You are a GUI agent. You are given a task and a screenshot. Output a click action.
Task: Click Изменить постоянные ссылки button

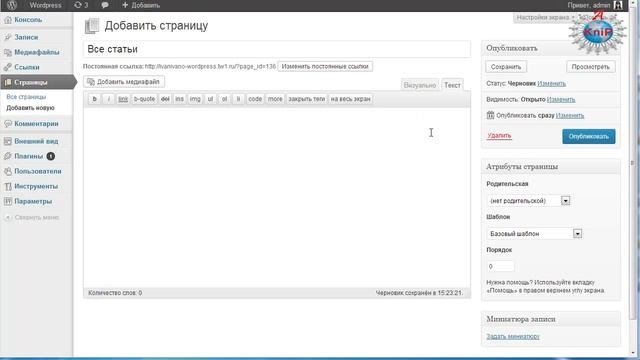(325, 66)
